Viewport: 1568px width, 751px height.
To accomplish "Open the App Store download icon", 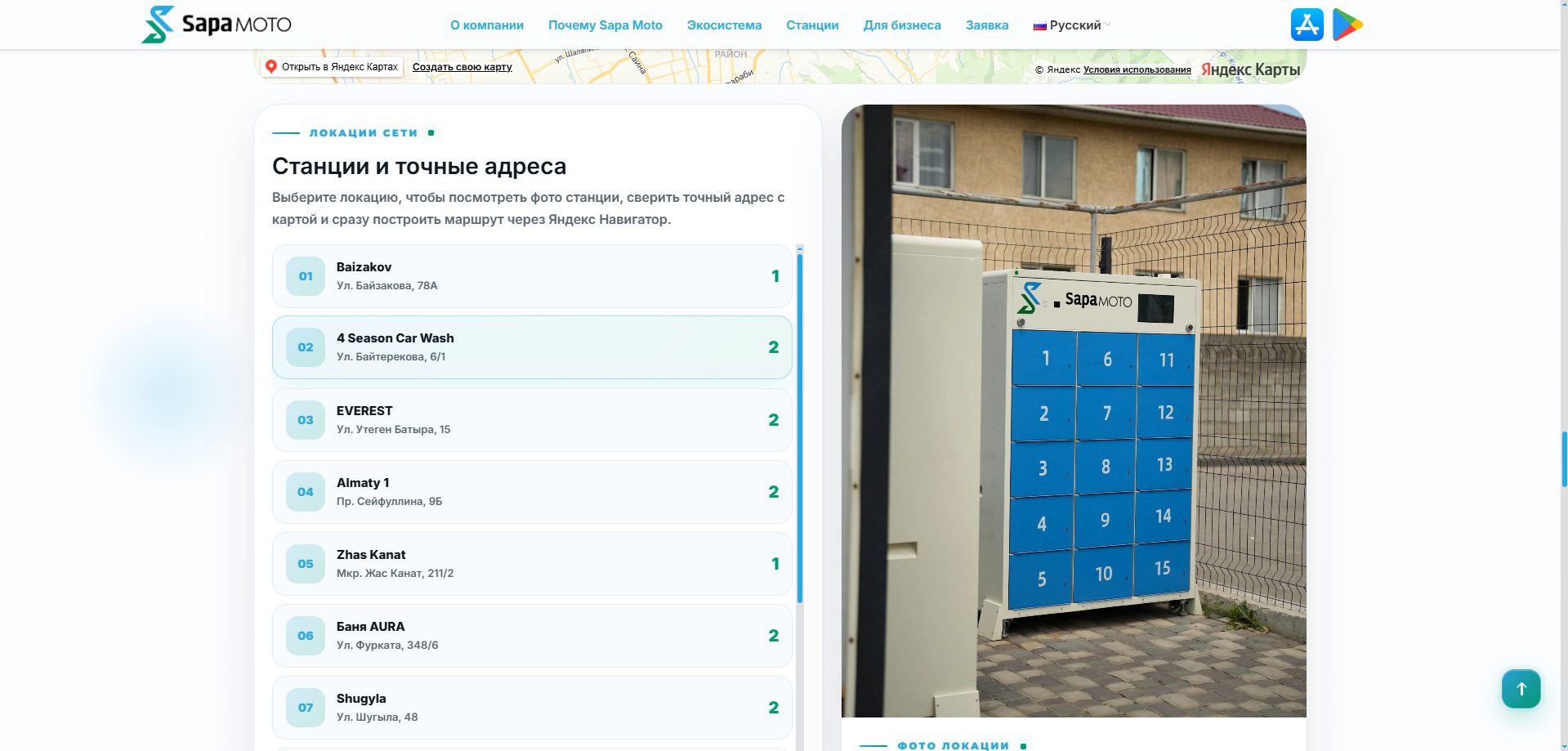I will click(x=1307, y=25).
